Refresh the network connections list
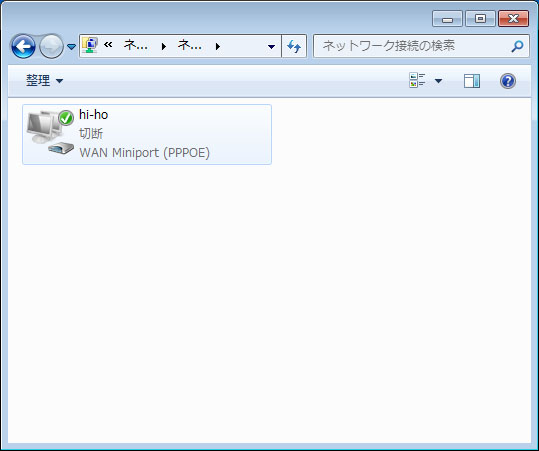The height and width of the screenshot is (451, 539). pos(294,46)
